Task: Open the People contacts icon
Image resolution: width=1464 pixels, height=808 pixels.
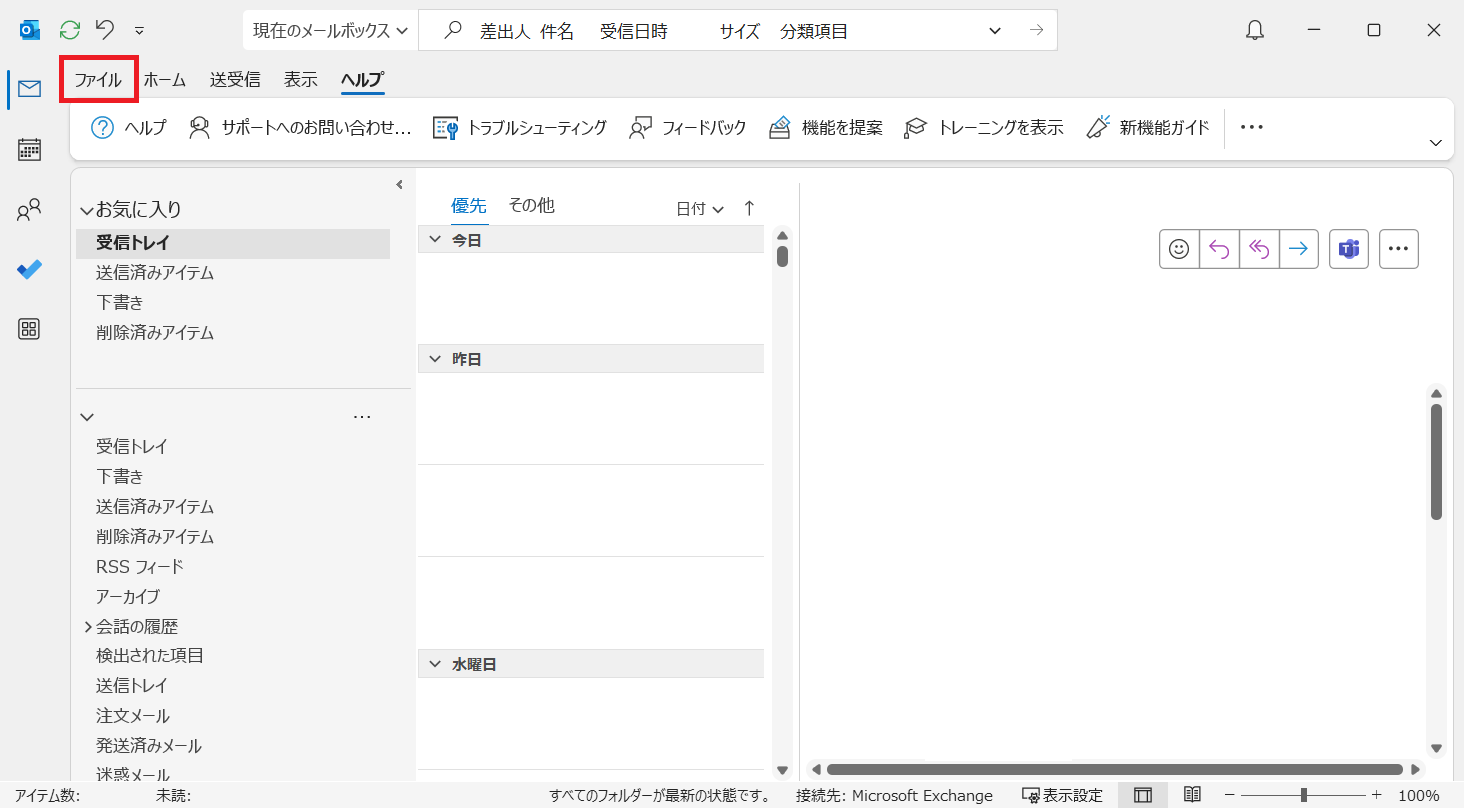Action: (29, 210)
